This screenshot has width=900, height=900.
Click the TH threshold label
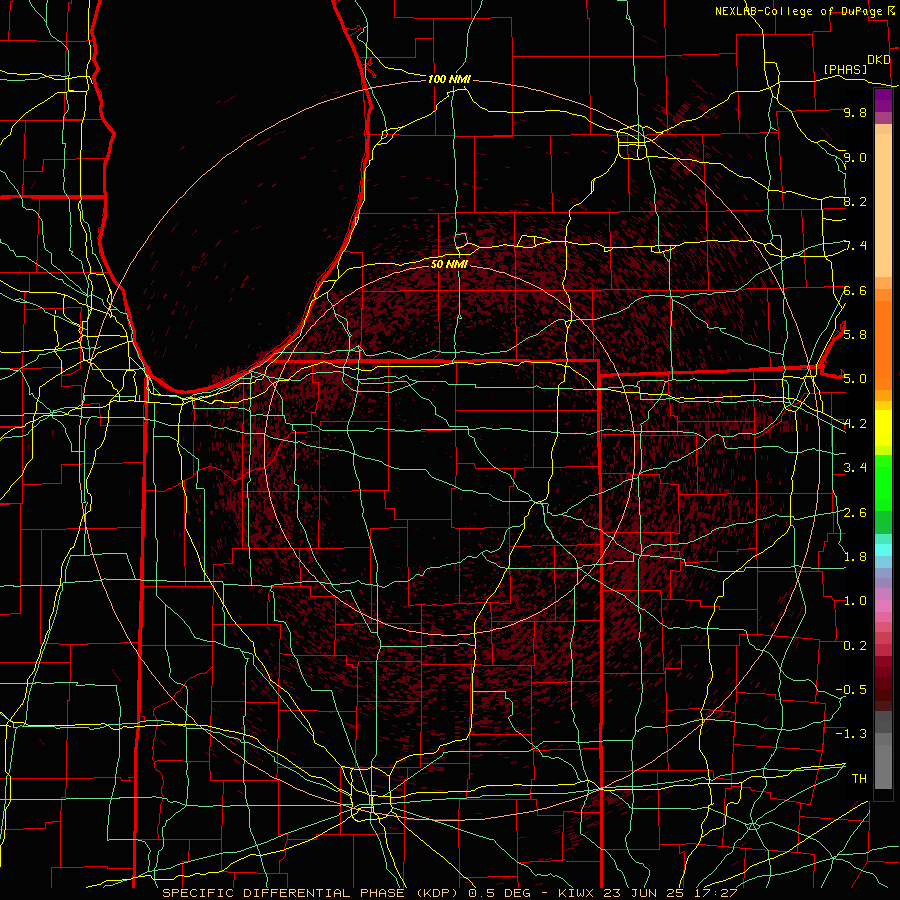click(x=859, y=778)
